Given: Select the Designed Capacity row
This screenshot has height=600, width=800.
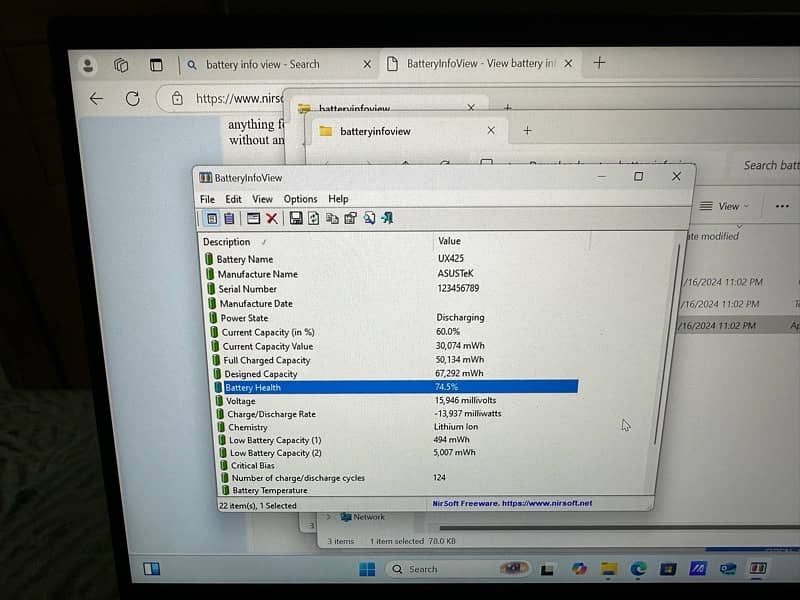Looking at the screenshot, I should tap(260, 374).
